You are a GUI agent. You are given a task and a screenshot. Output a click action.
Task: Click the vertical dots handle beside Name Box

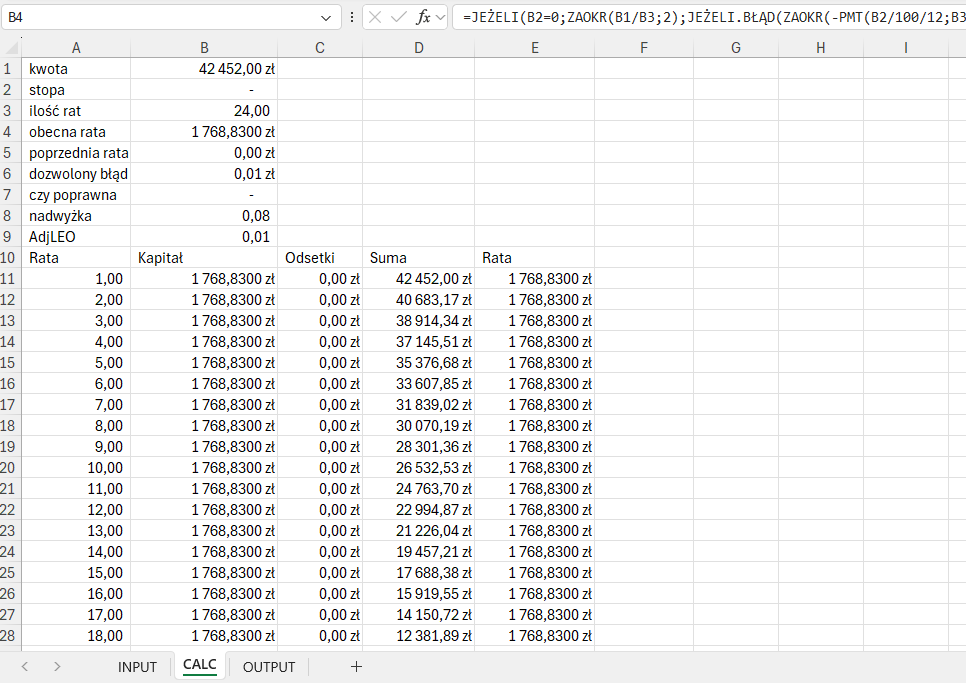point(352,17)
